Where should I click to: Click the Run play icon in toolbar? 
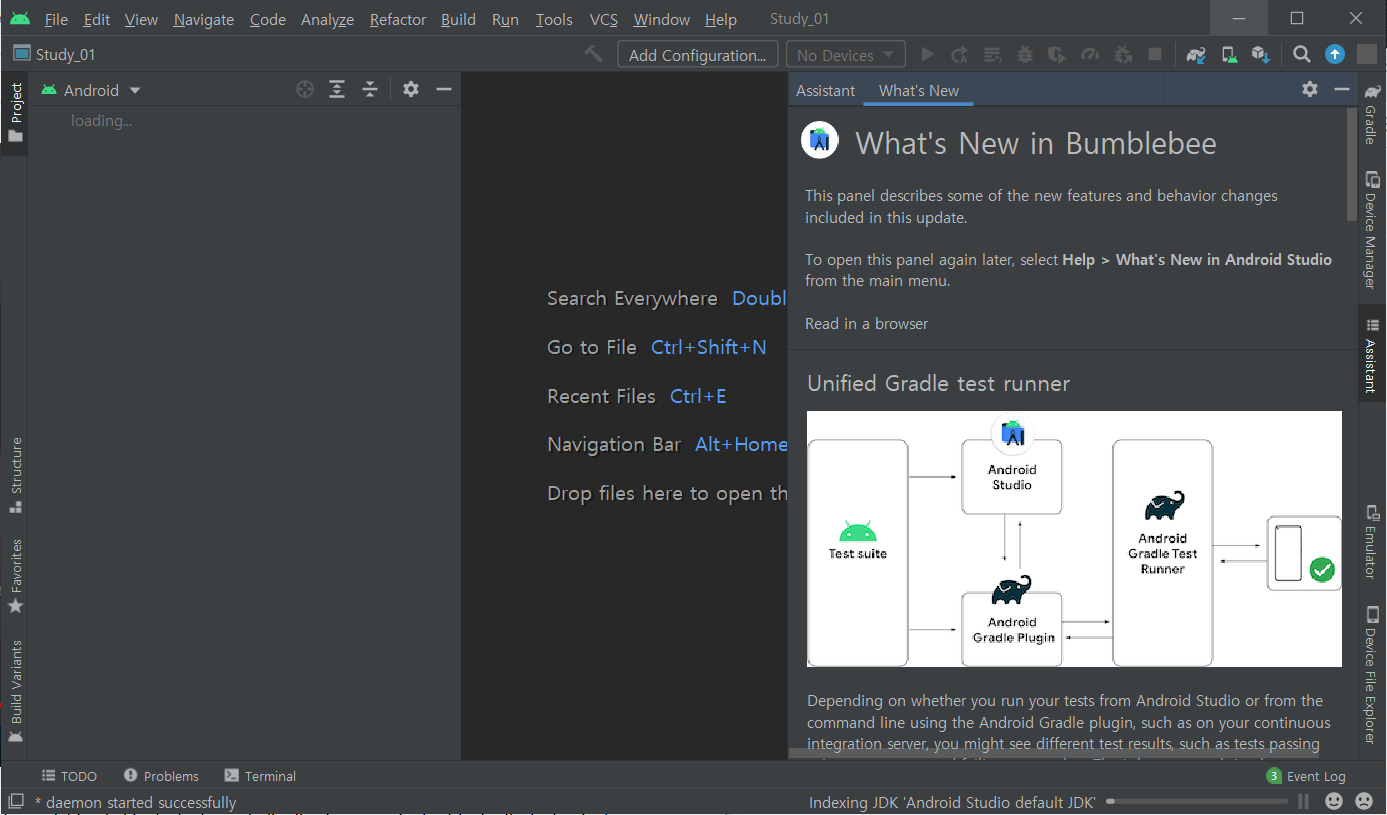pyautogui.click(x=928, y=55)
